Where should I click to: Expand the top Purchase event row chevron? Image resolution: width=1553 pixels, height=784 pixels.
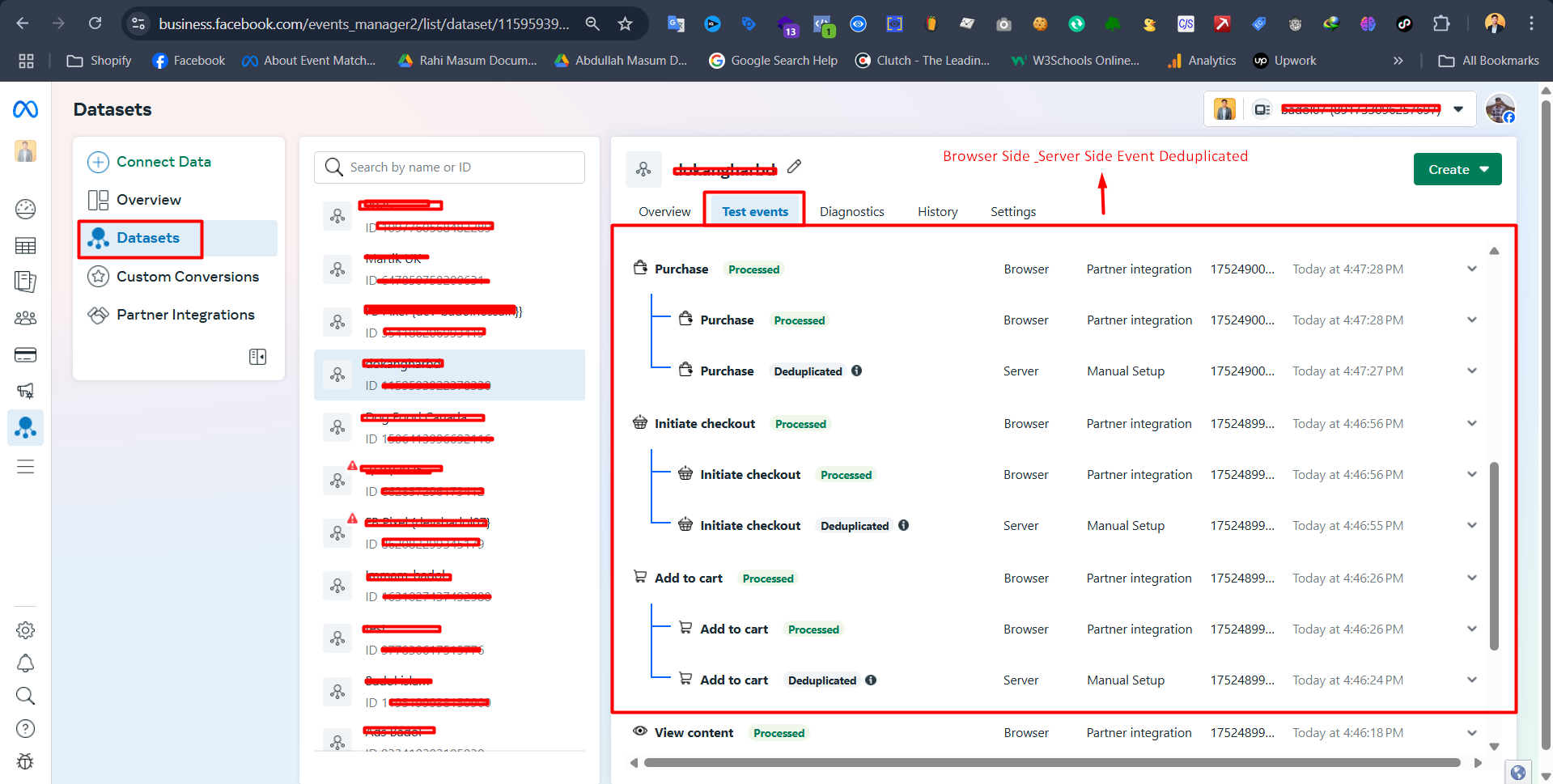1471,269
